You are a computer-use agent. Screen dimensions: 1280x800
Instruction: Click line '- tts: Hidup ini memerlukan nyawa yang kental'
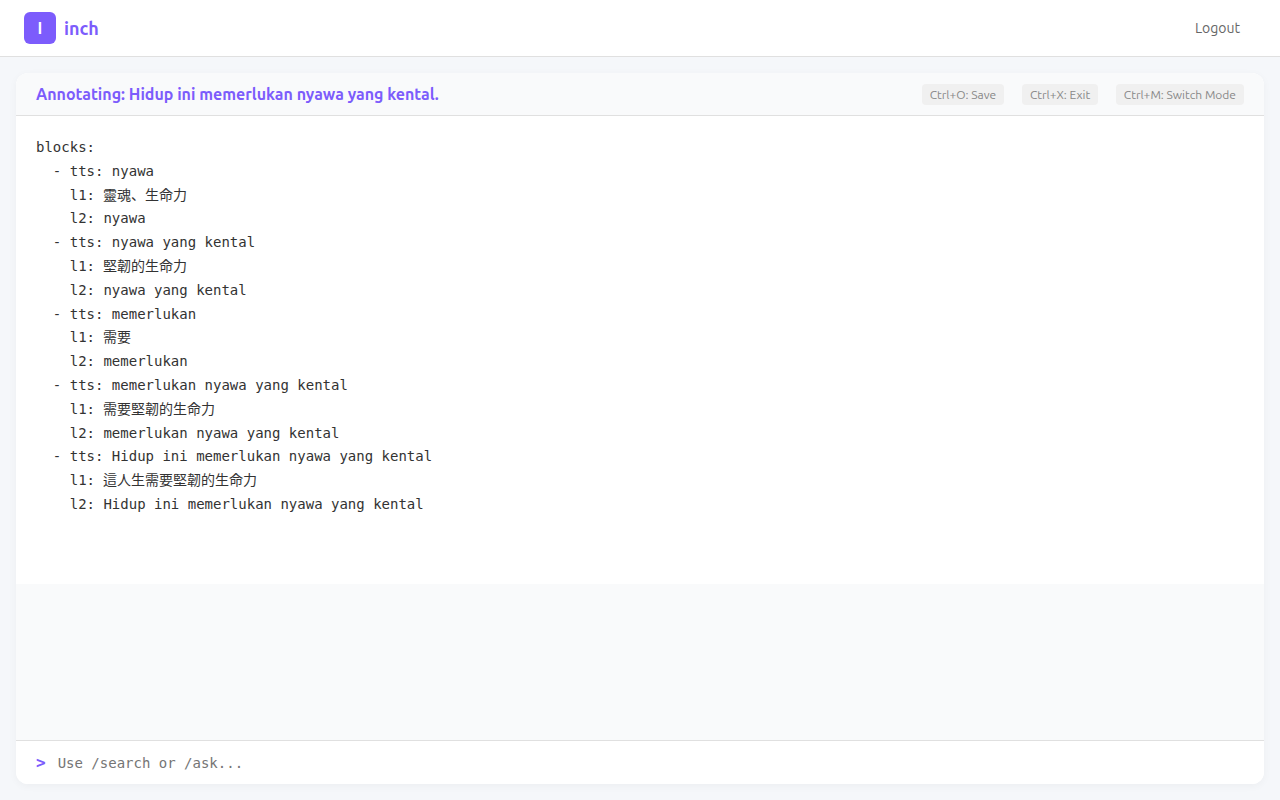(x=242, y=456)
